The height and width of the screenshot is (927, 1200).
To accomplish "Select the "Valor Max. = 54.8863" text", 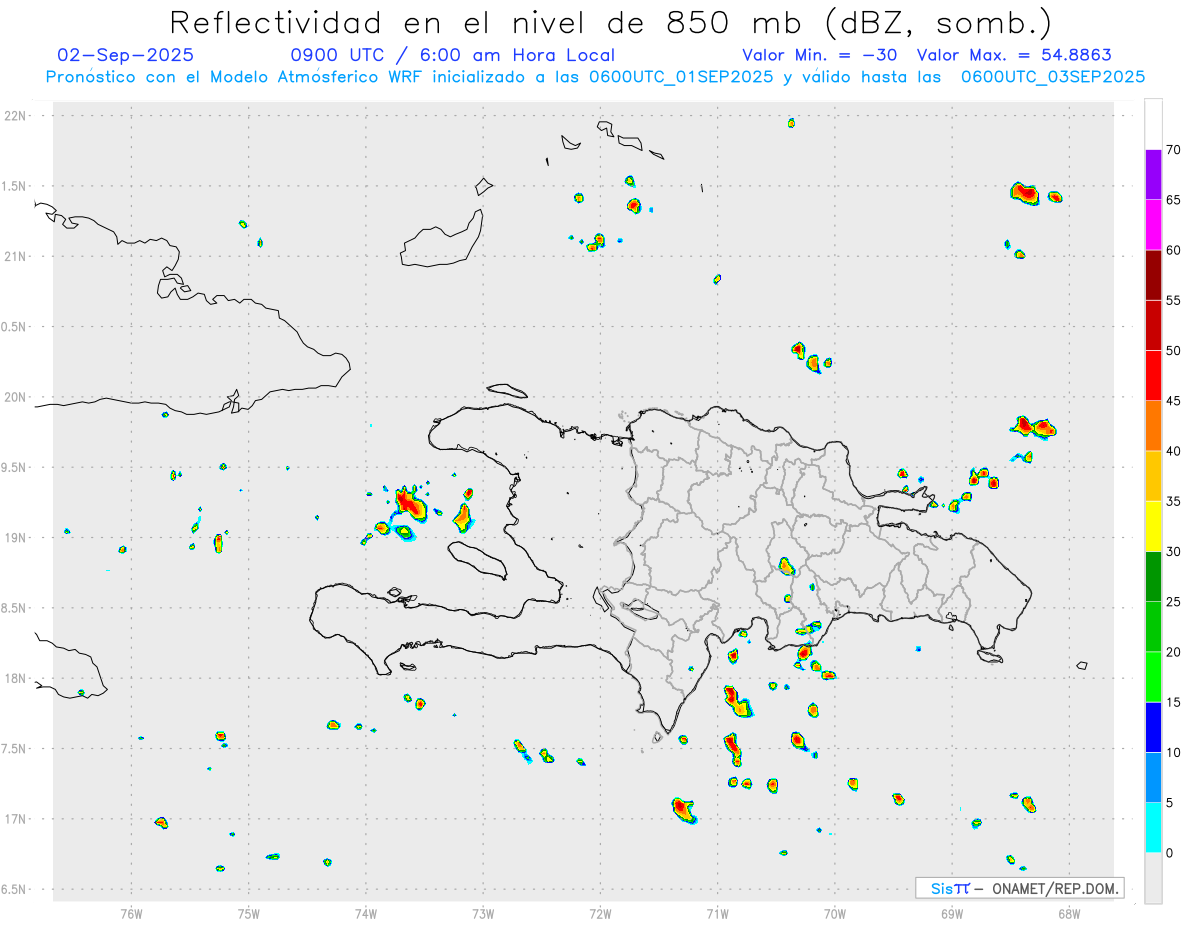I will pyautogui.click(x=1014, y=55).
